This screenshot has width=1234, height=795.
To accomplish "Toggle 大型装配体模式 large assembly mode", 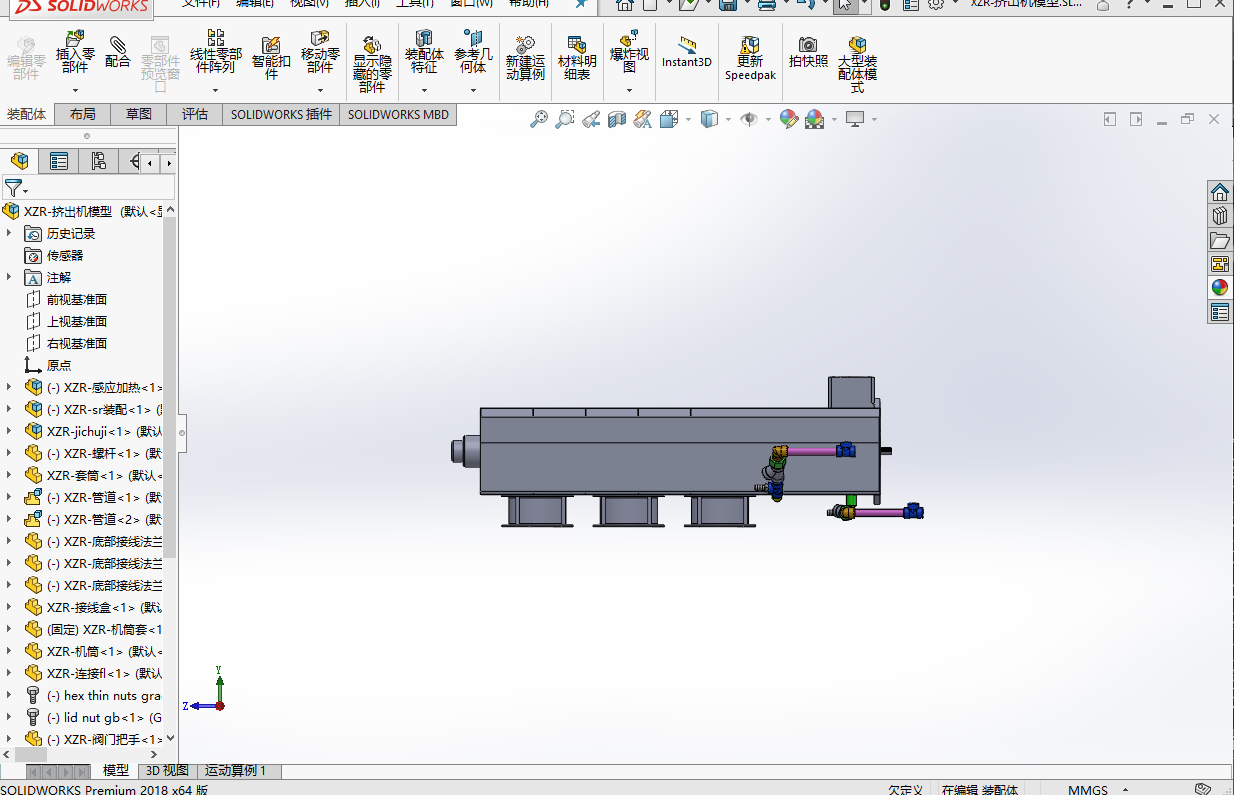I will (857, 64).
